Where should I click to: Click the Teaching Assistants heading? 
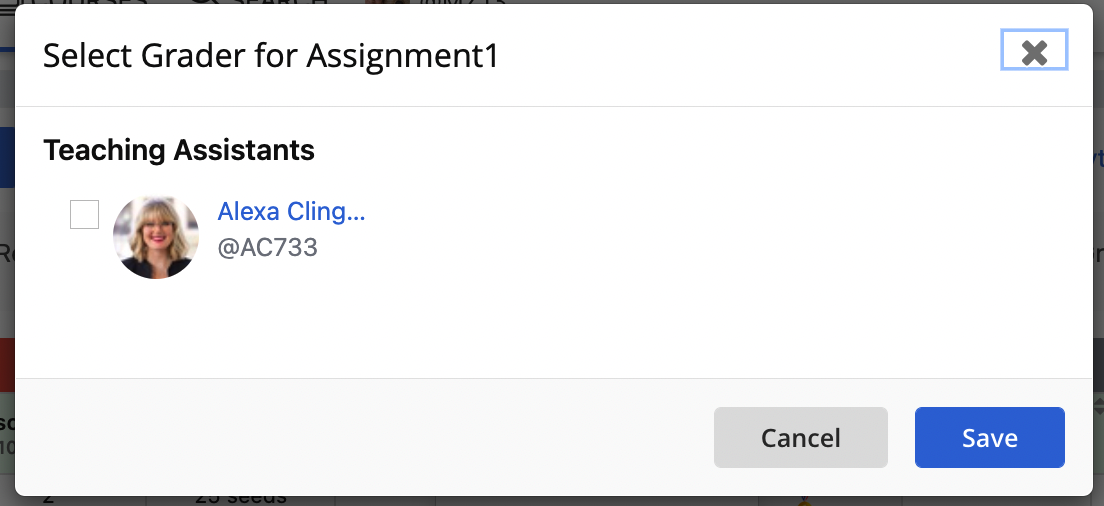point(179,150)
